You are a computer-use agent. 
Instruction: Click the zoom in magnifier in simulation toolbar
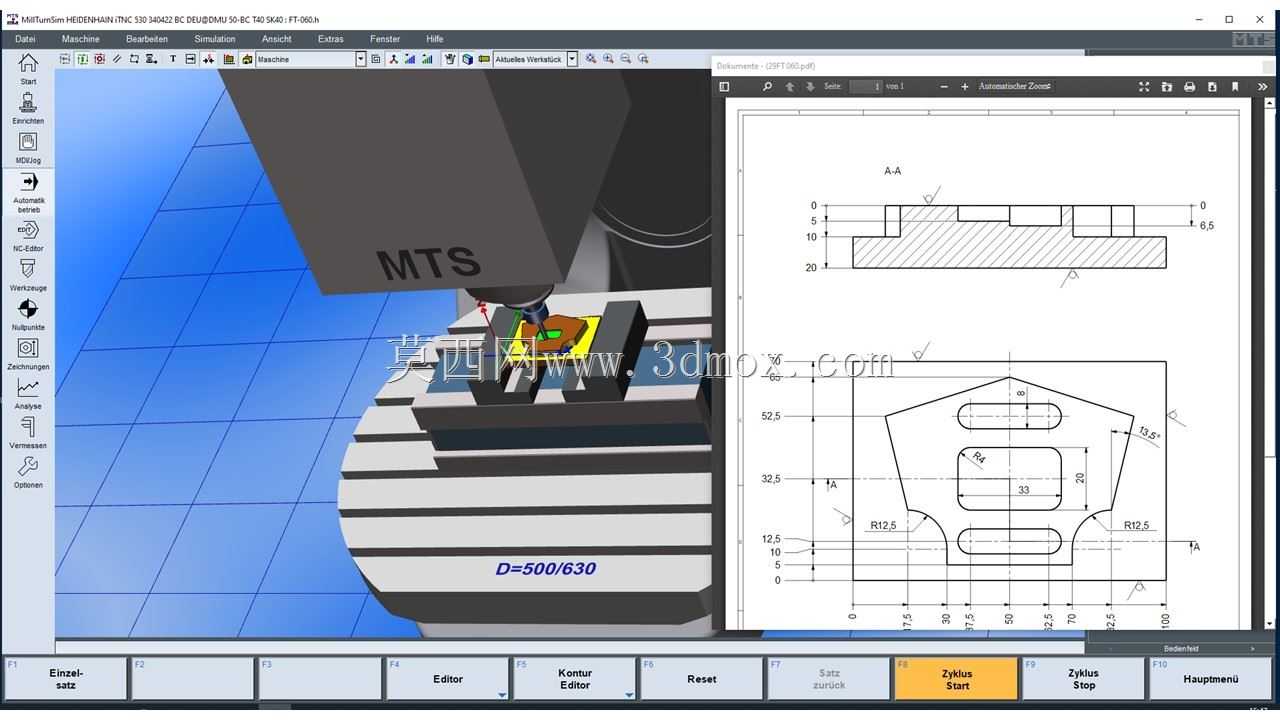[608, 59]
